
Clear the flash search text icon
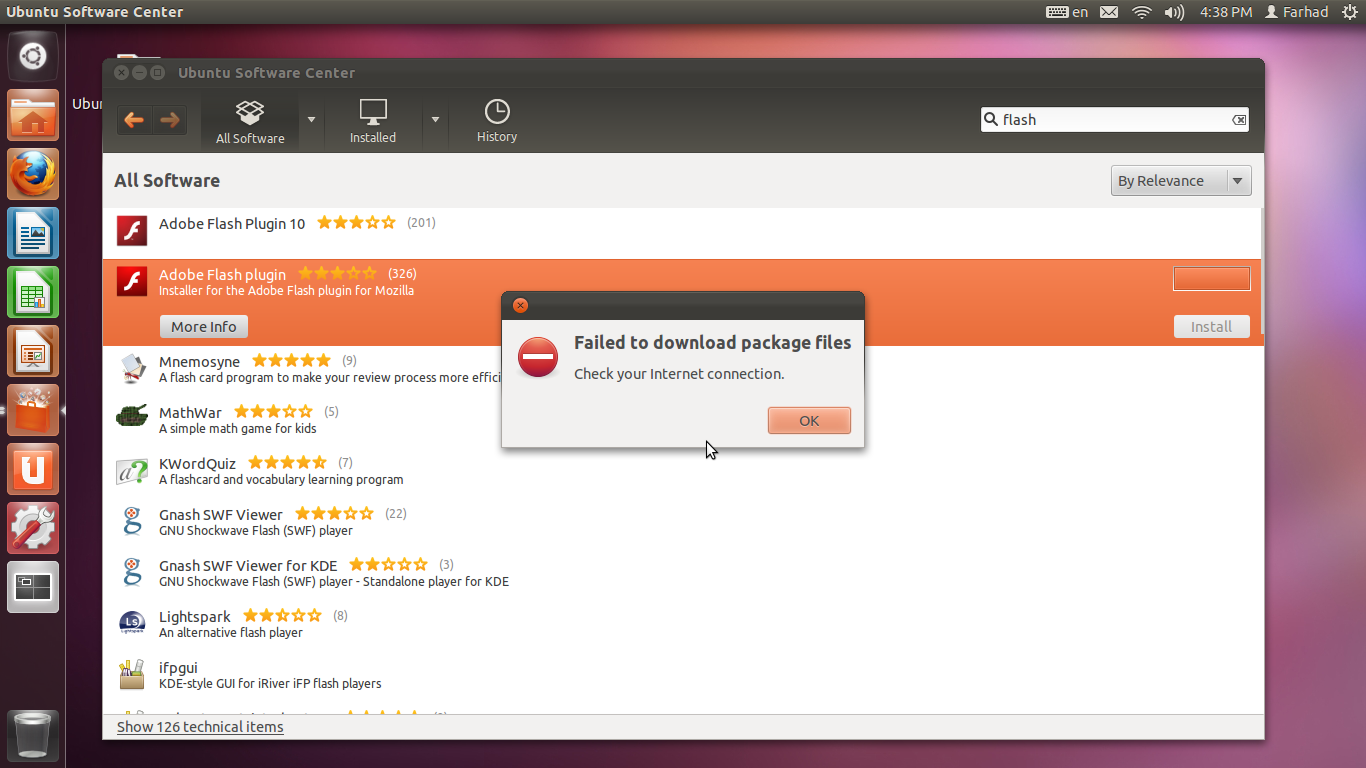coord(1239,120)
